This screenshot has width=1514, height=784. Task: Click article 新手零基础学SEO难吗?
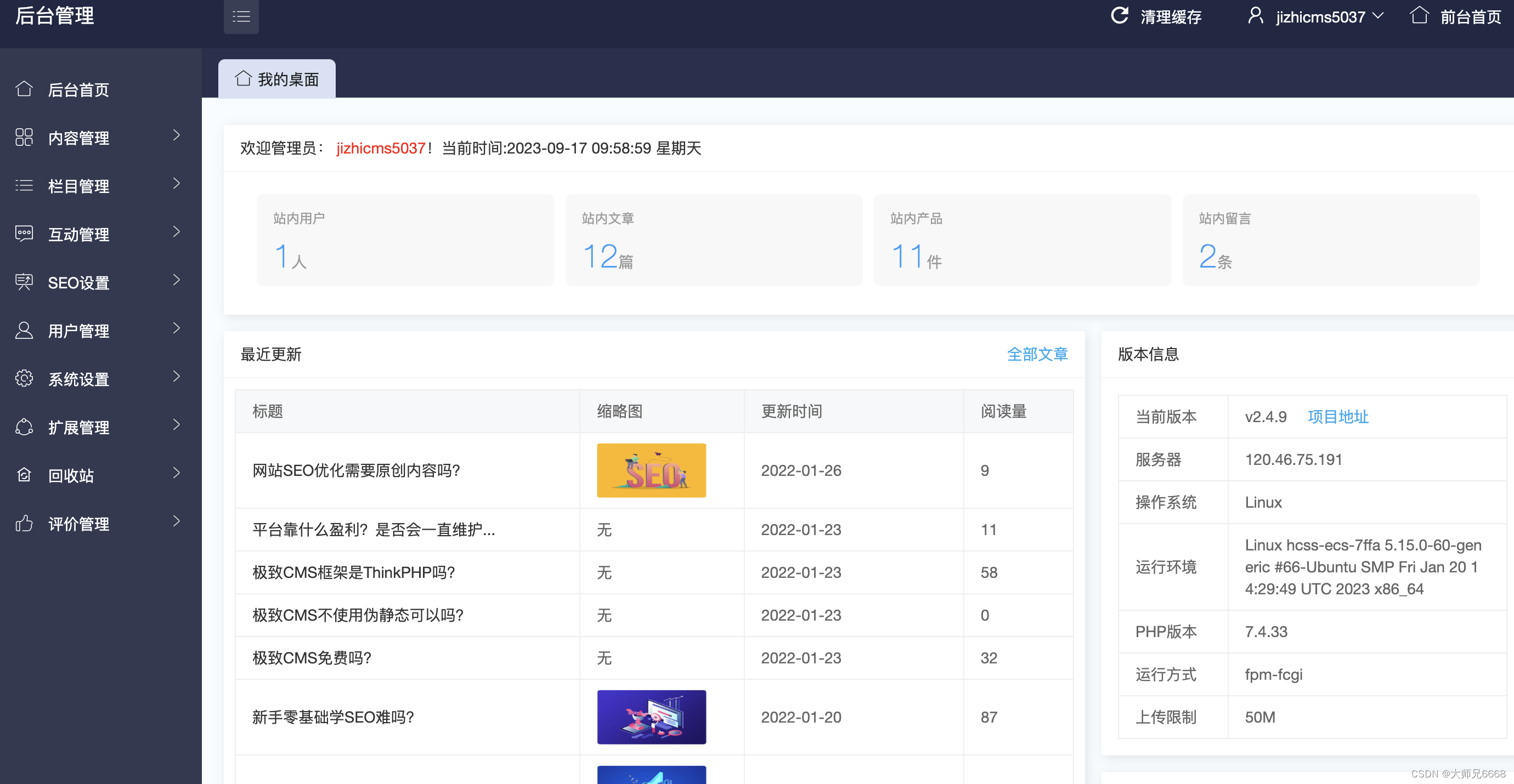[x=334, y=717]
